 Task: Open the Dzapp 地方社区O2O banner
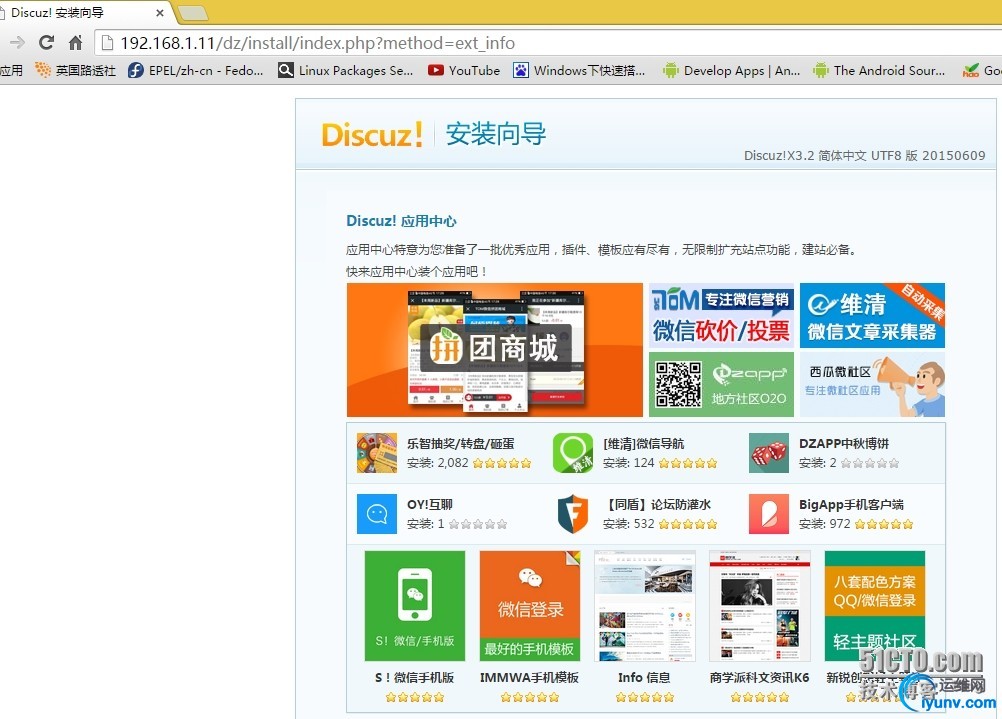721,385
